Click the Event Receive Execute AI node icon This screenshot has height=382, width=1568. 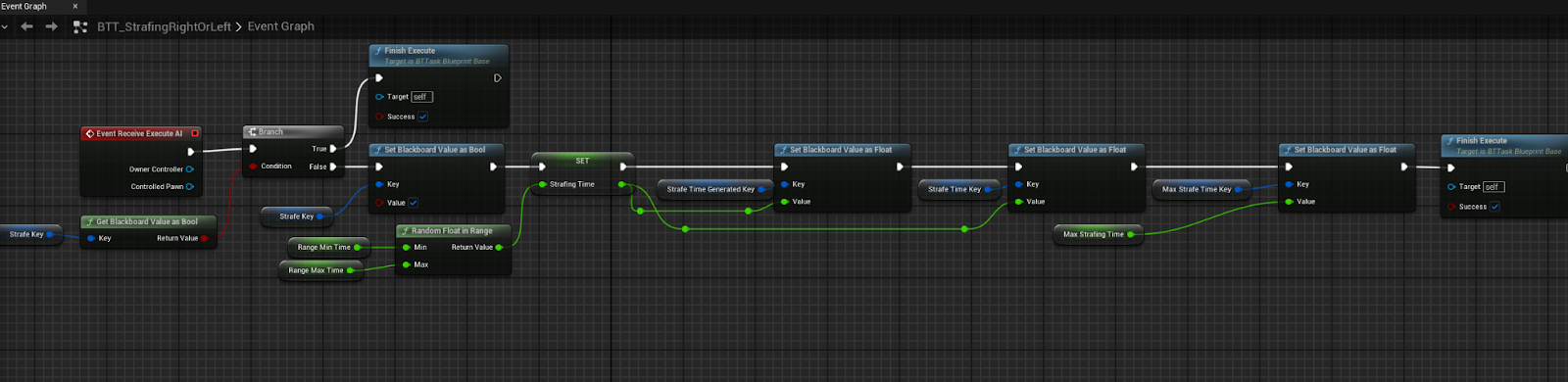tap(89, 134)
